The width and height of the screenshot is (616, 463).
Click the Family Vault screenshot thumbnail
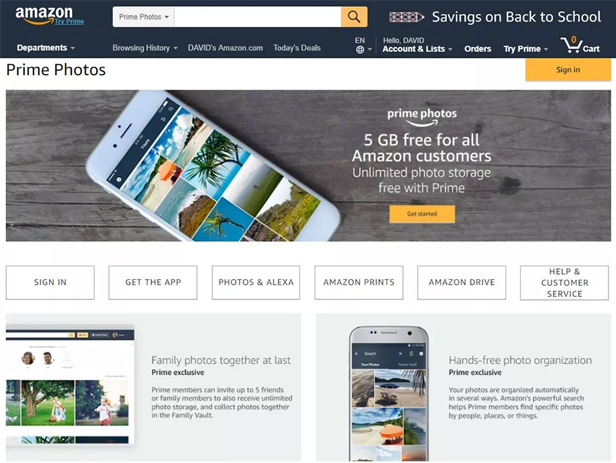click(70, 385)
